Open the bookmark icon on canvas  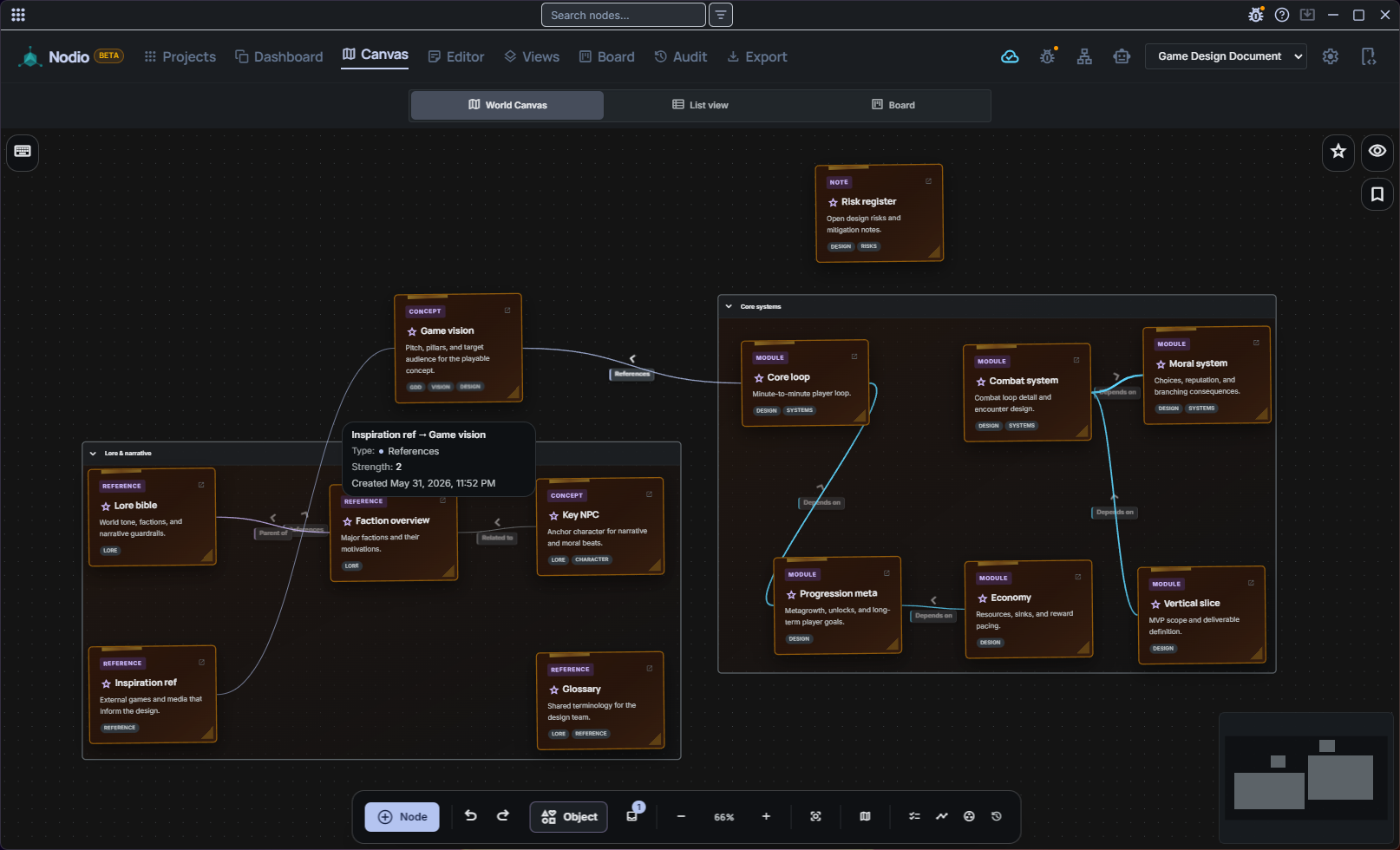(1377, 193)
